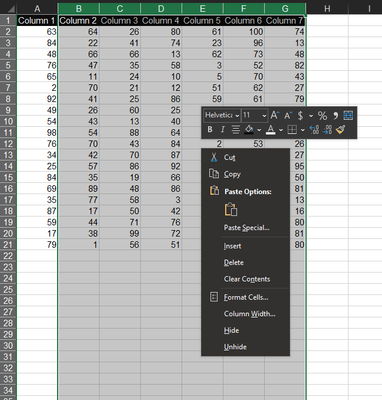The height and width of the screenshot is (400, 382).
Task: Open accounting format dropdown arrow
Action: pyautogui.click(x=311, y=116)
